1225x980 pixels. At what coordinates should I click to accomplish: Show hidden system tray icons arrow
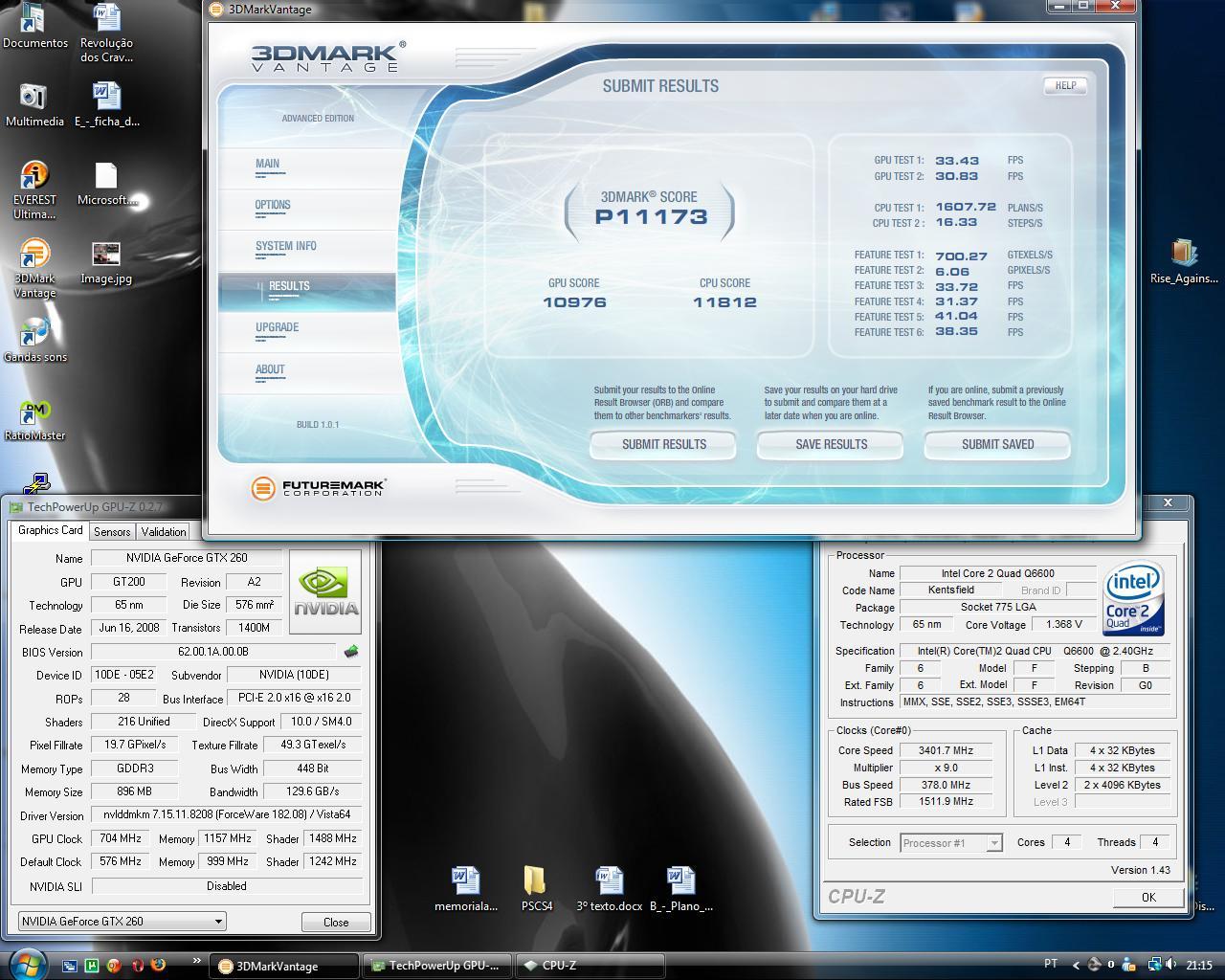click(x=1075, y=965)
